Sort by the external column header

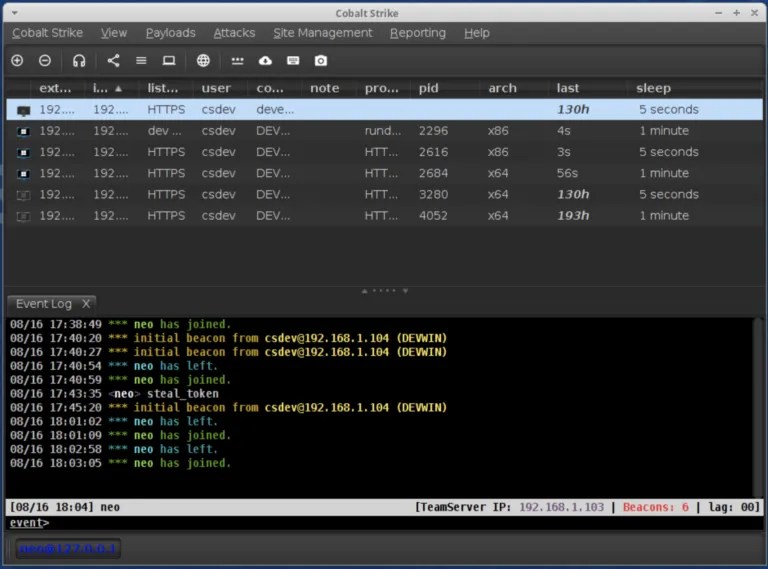pos(55,88)
